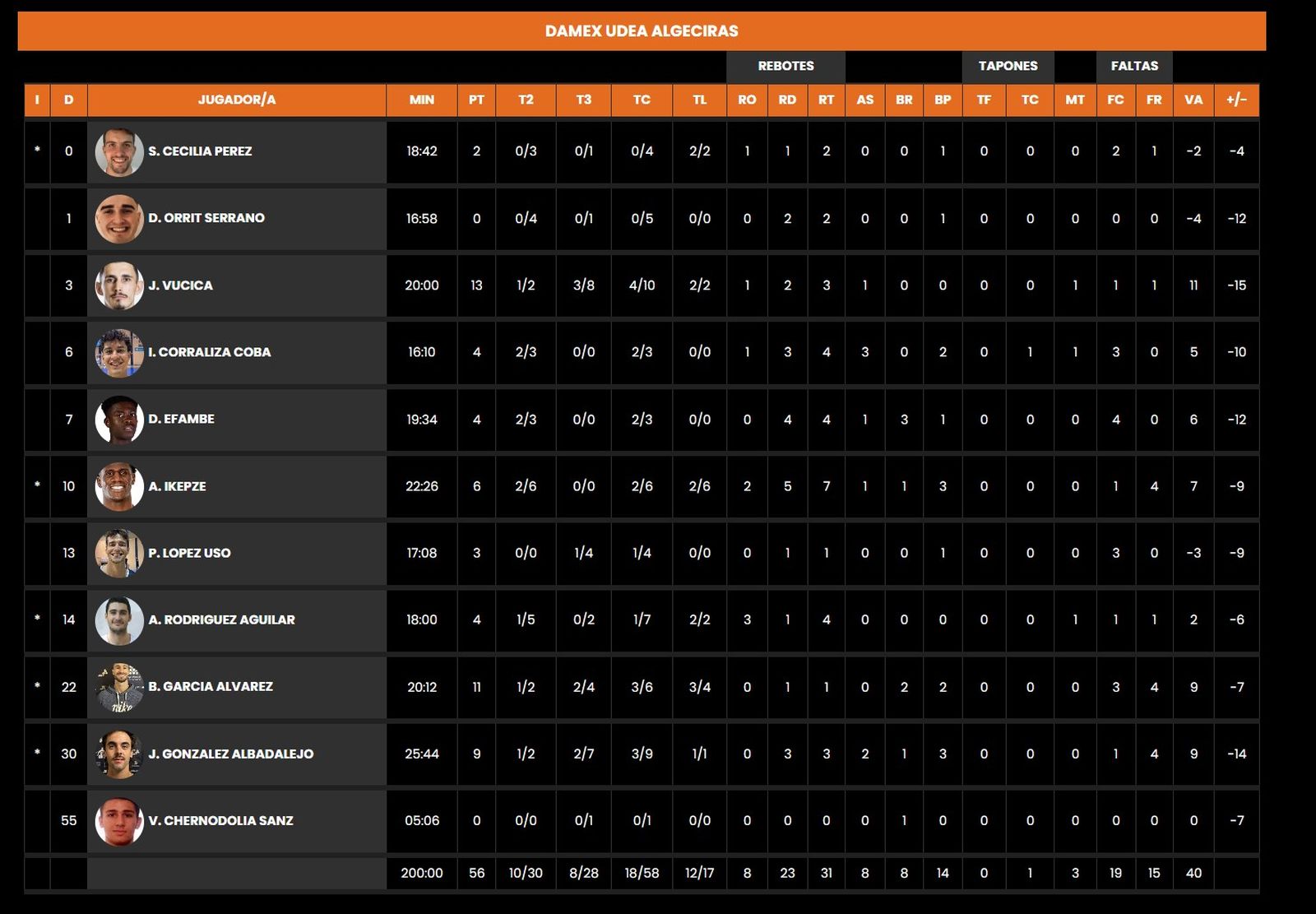The image size is (1316, 914).
Task: Sort by the +/- column header
Action: pyautogui.click(x=1236, y=100)
